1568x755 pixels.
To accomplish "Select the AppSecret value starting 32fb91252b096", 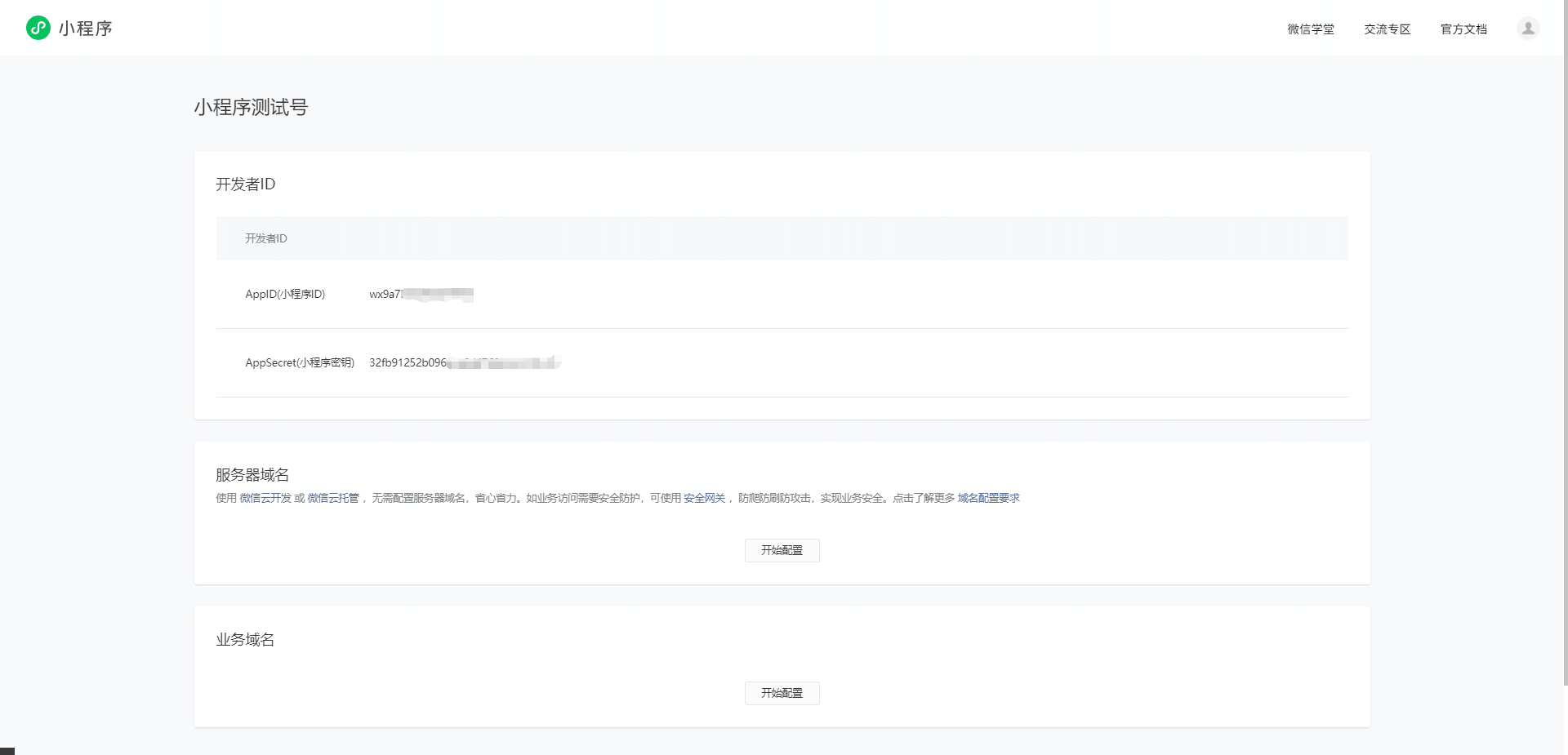I will pos(465,362).
